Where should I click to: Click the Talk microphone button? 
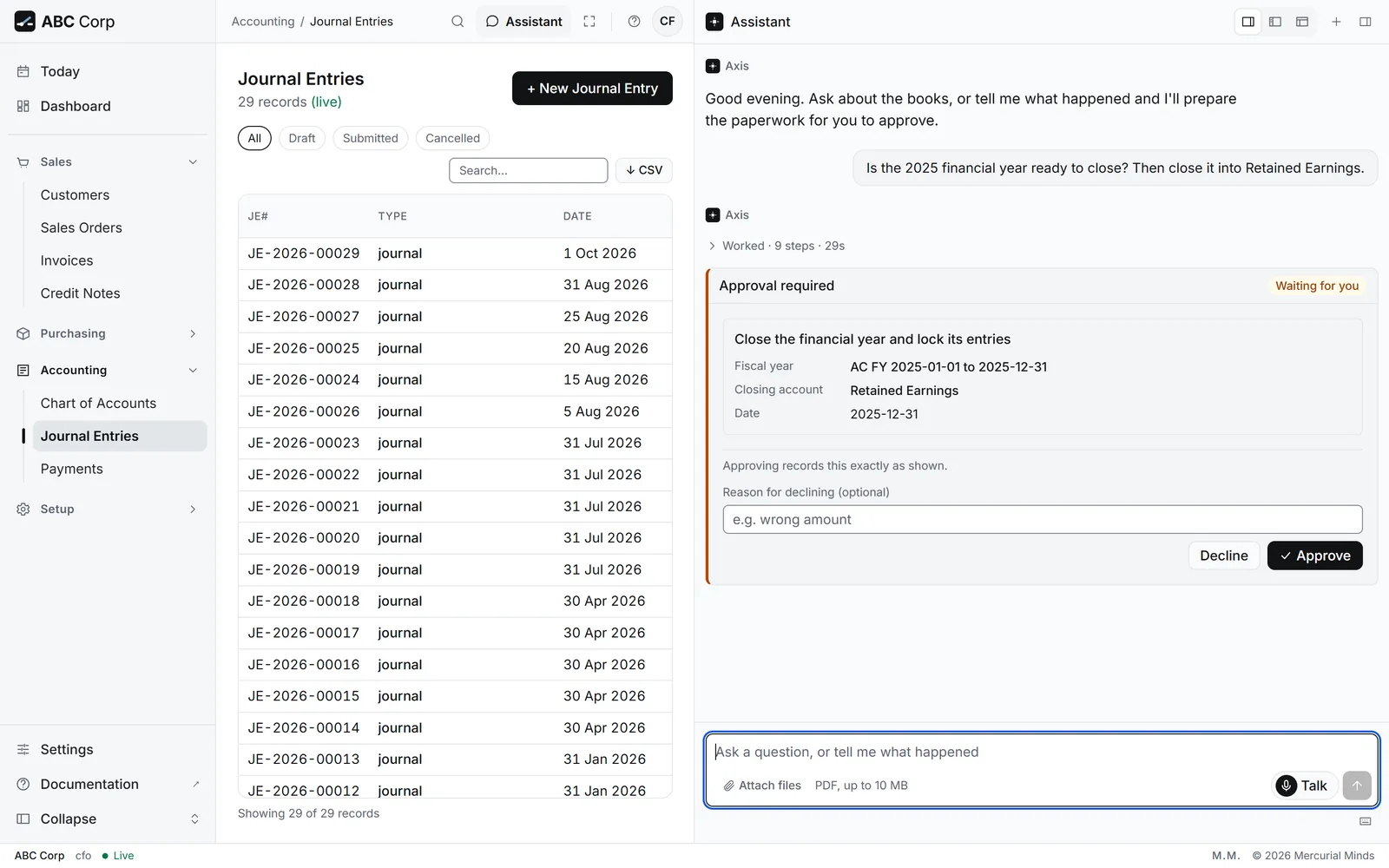click(x=1305, y=786)
